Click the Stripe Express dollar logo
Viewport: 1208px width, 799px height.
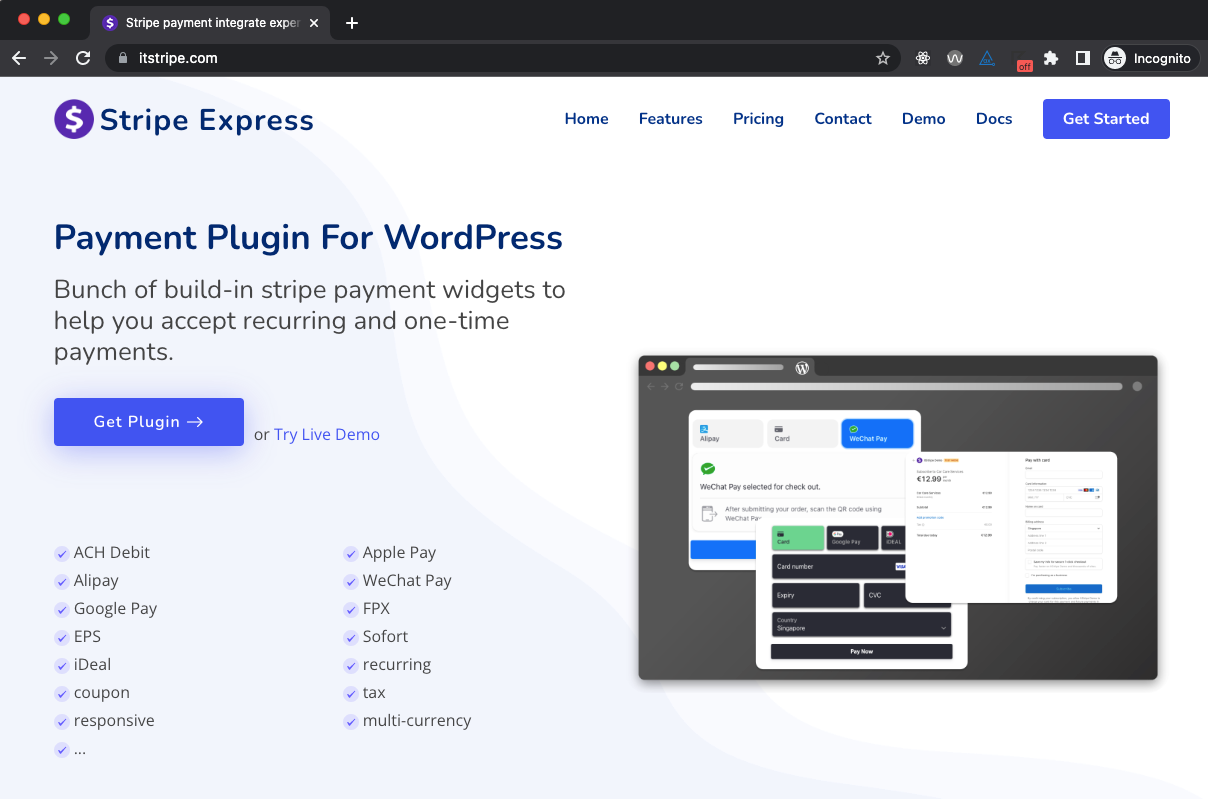pyautogui.click(x=74, y=119)
